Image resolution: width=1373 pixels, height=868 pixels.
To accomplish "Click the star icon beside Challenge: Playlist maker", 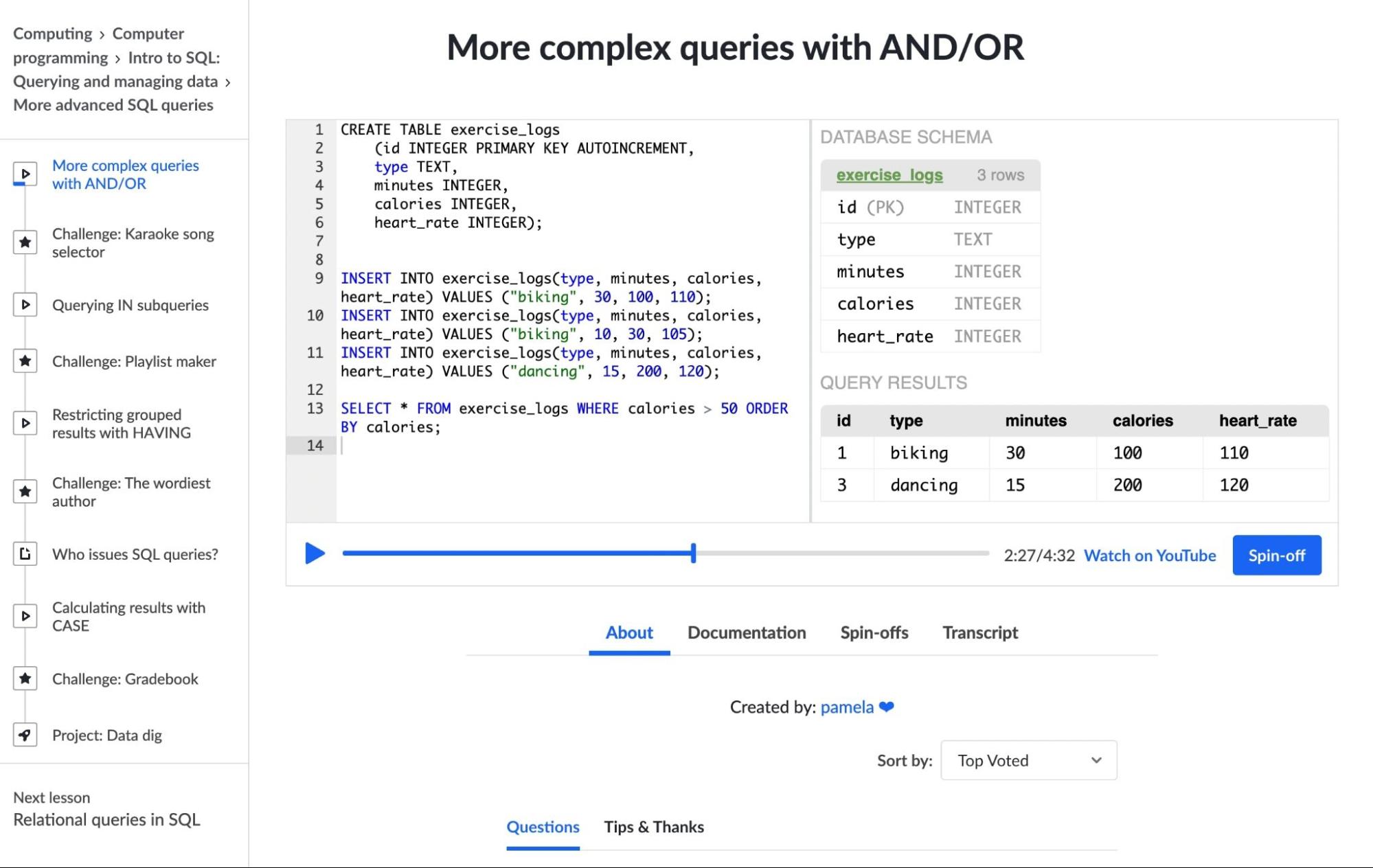I will click(x=25, y=361).
